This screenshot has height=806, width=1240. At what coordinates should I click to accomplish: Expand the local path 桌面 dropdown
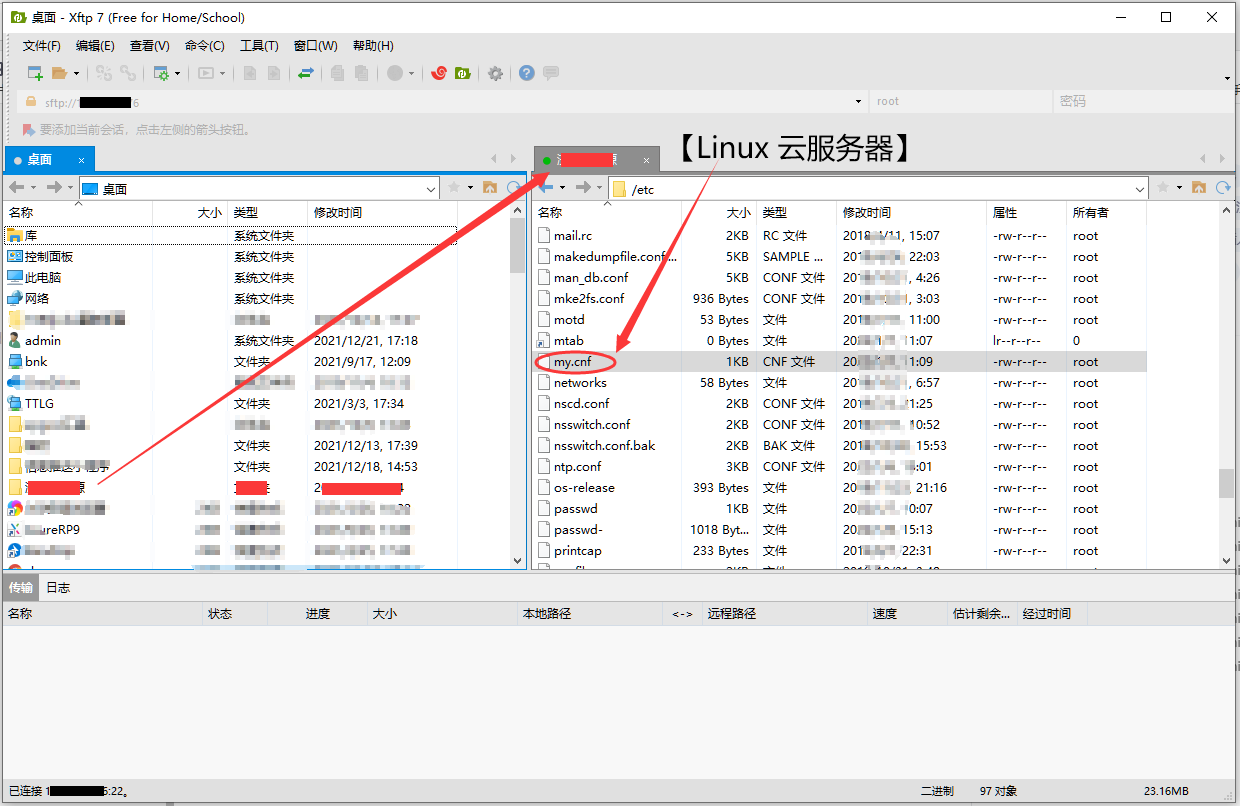tap(431, 188)
